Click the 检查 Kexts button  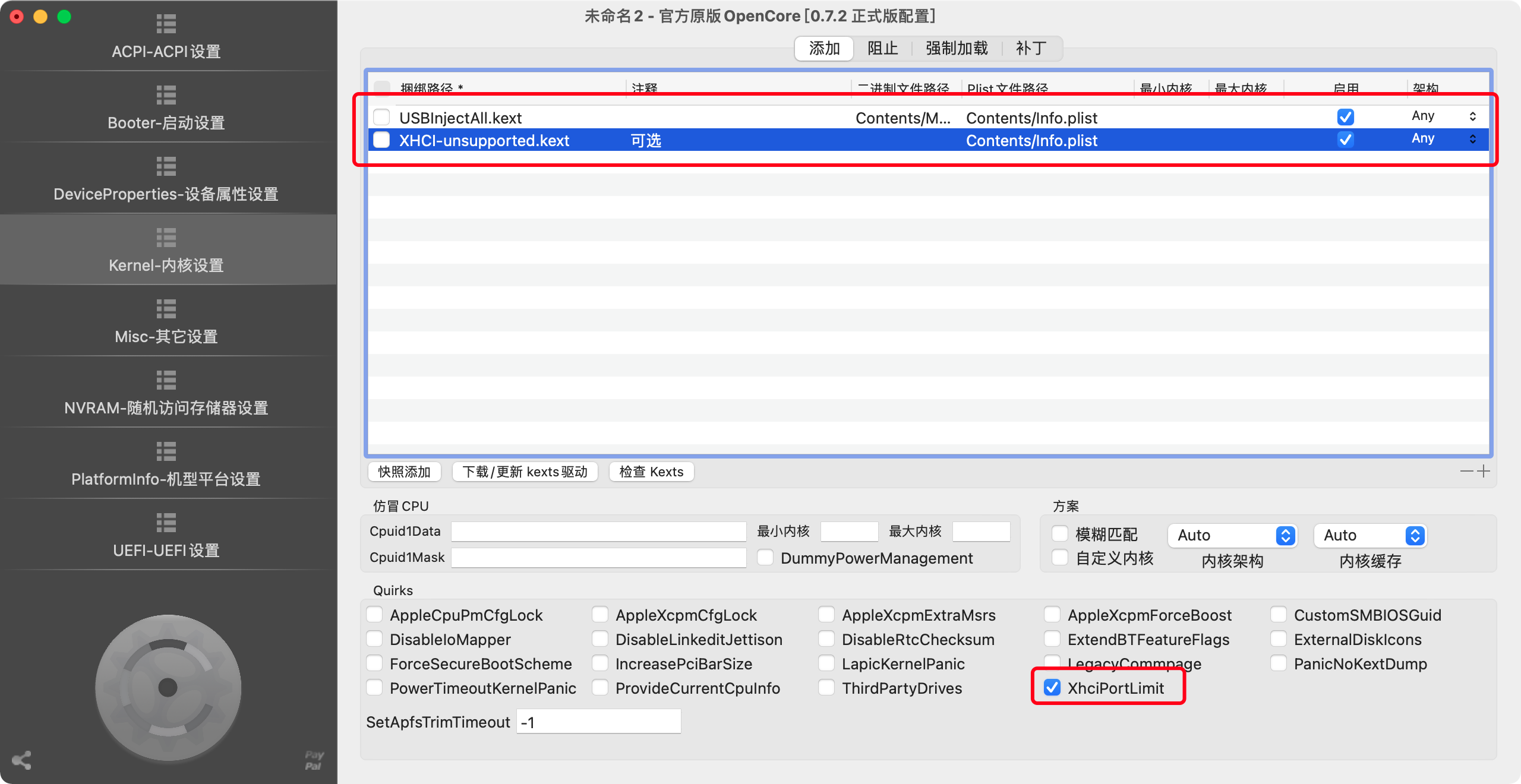click(x=651, y=472)
